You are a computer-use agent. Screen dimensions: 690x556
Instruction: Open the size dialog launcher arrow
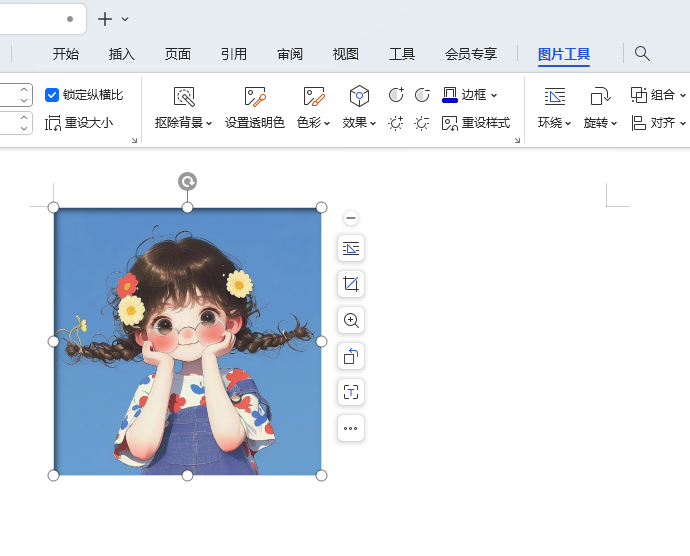point(134,140)
